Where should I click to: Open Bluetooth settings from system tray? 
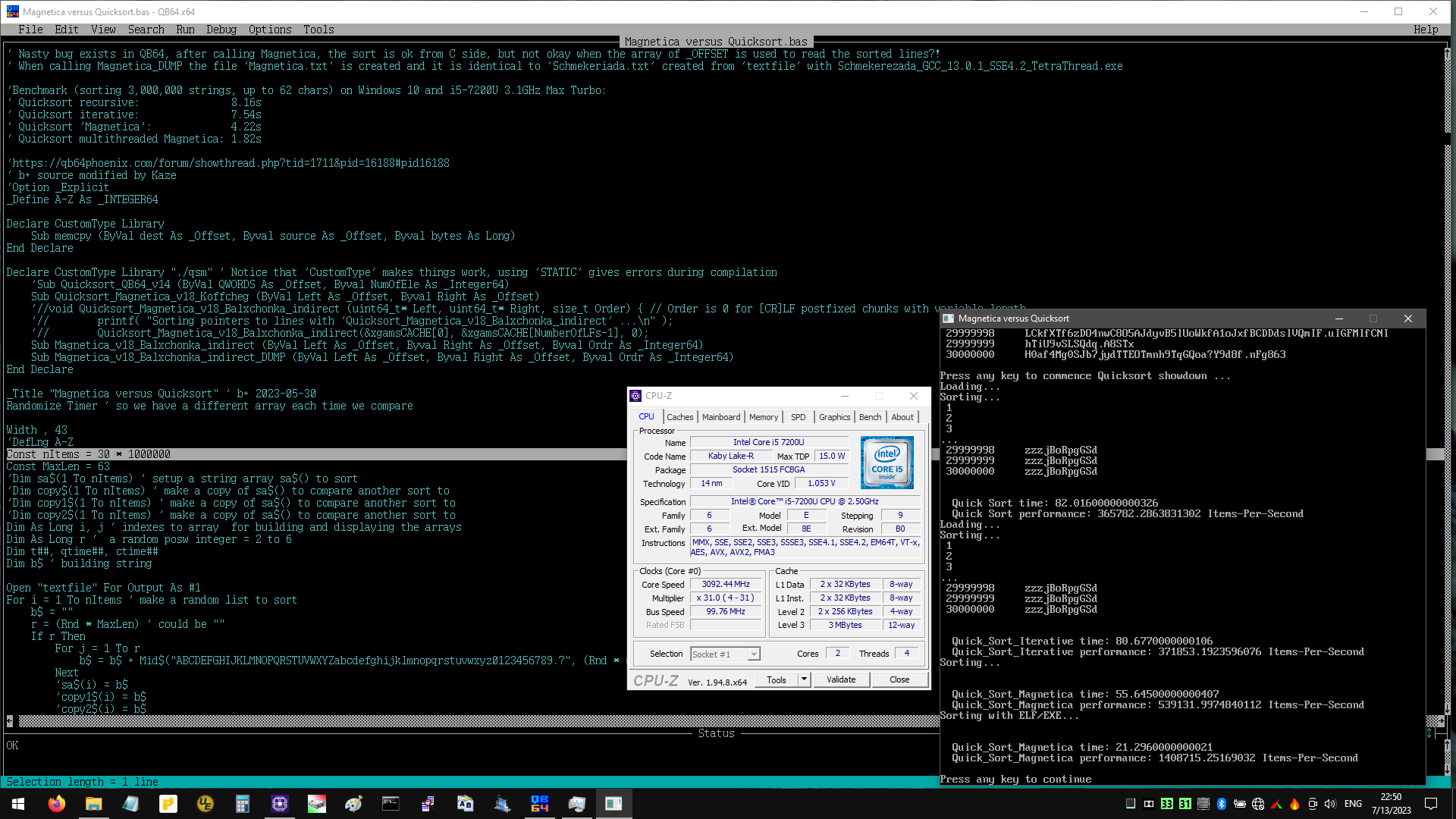(x=1221, y=804)
